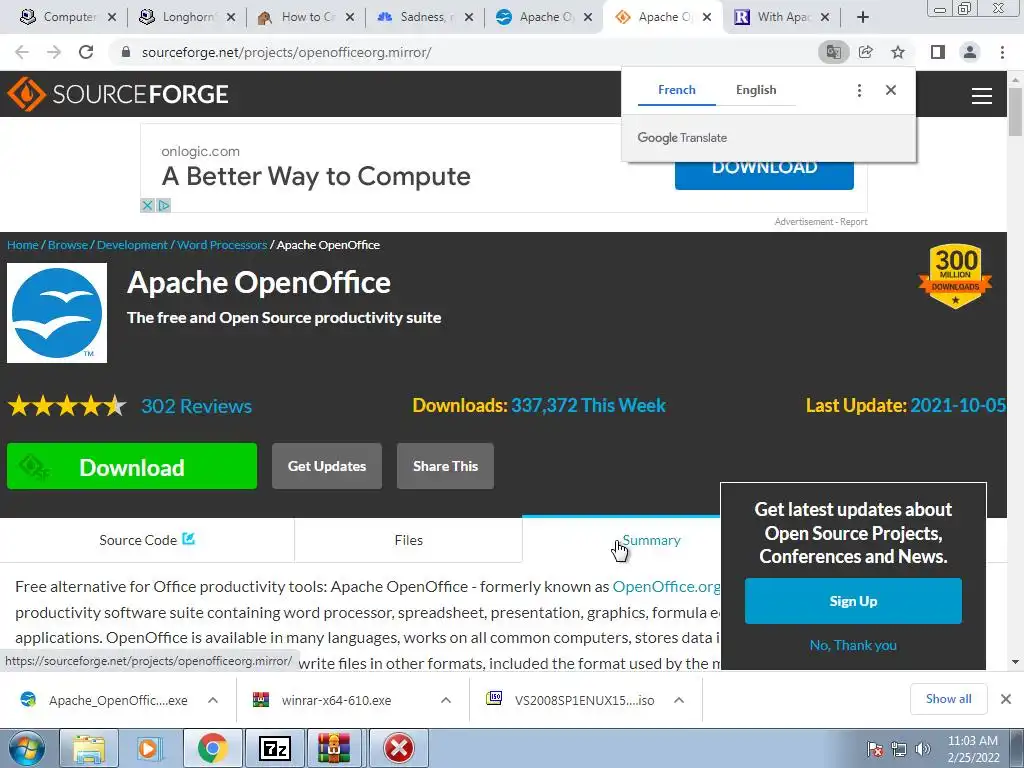
Task: Open the Chrome three-dot menu
Action: pos(1002,52)
